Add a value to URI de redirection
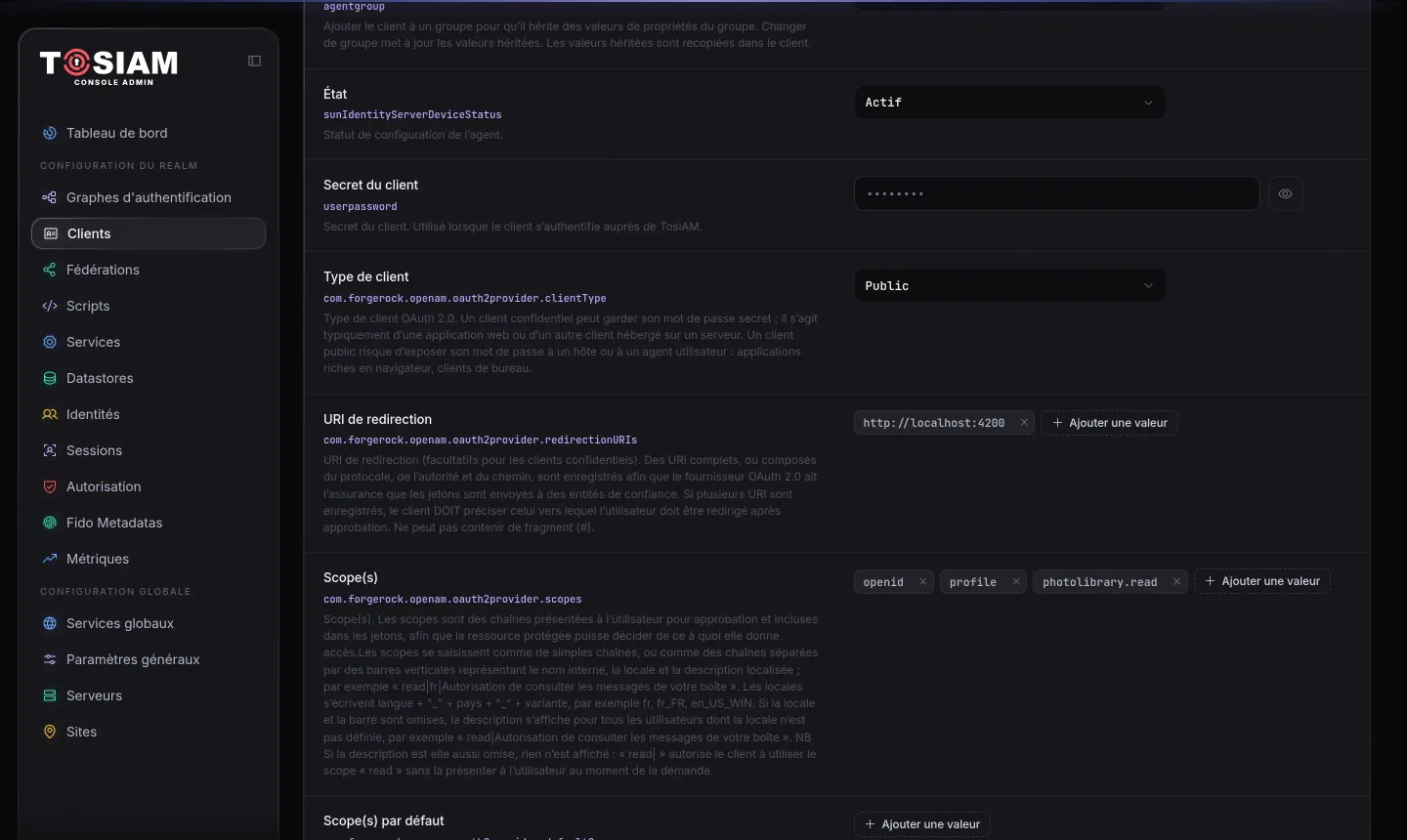1407x840 pixels. [1109, 423]
